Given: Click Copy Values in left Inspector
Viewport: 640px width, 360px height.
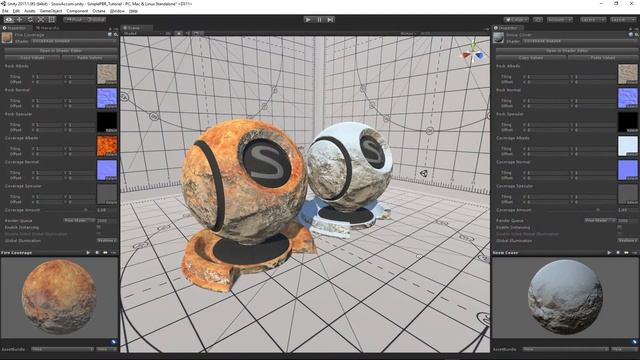Looking at the screenshot, I should 32,58.
